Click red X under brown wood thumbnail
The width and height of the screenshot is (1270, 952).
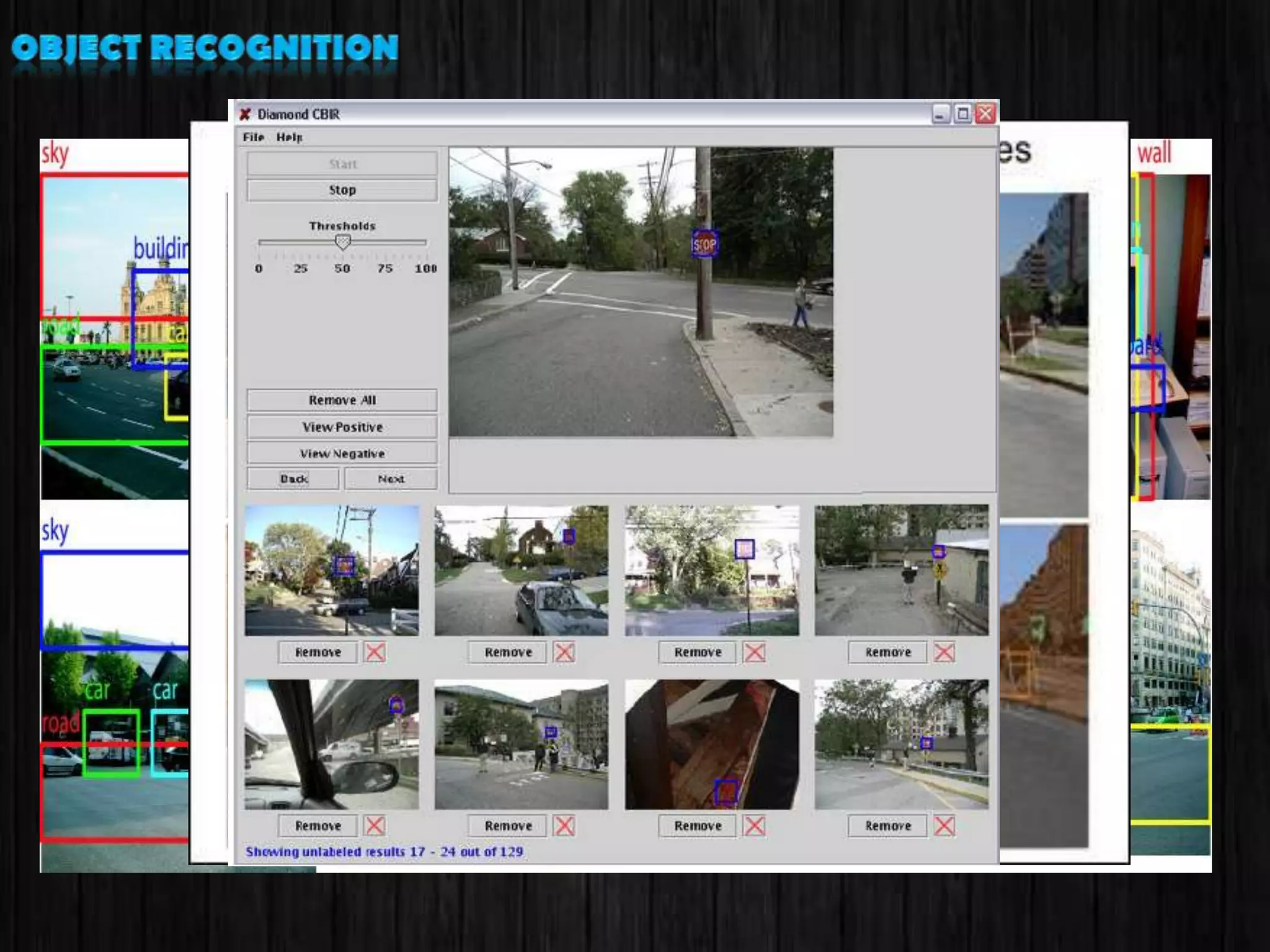click(x=754, y=826)
